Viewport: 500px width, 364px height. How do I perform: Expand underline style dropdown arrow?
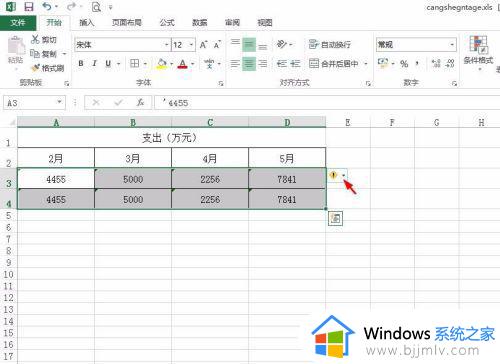click(119, 63)
